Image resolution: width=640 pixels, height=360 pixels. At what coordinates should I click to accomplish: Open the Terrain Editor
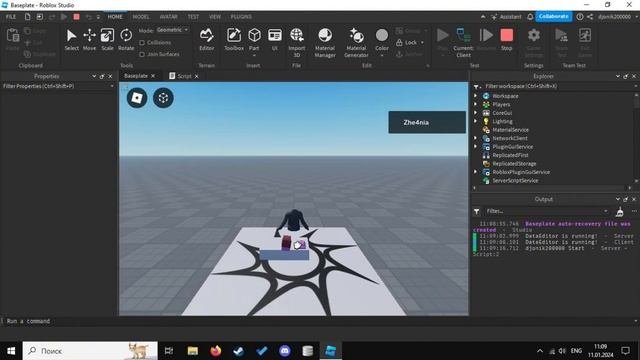[x=207, y=40]
